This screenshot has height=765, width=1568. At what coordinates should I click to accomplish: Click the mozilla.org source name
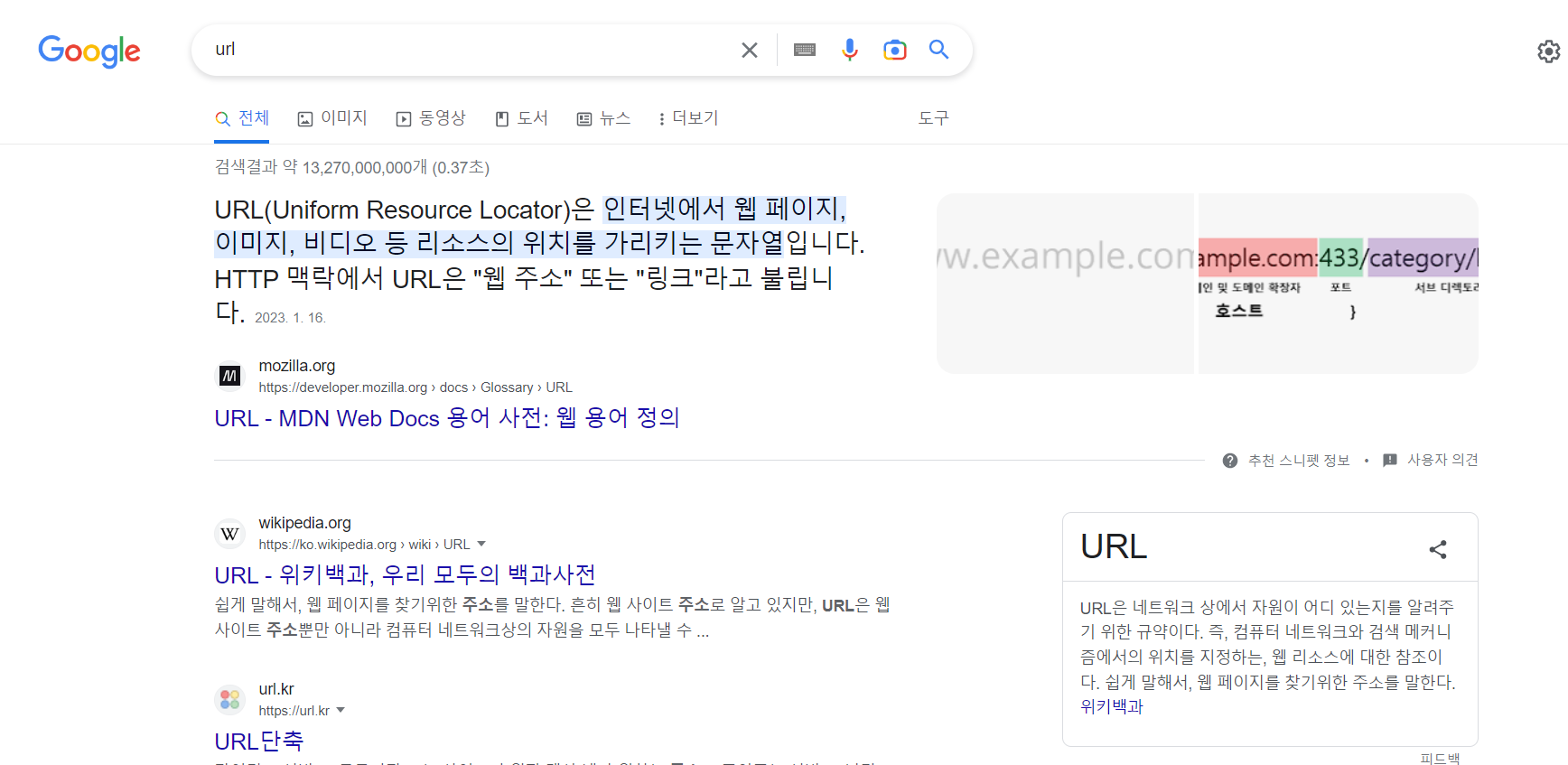coord(297,366)
